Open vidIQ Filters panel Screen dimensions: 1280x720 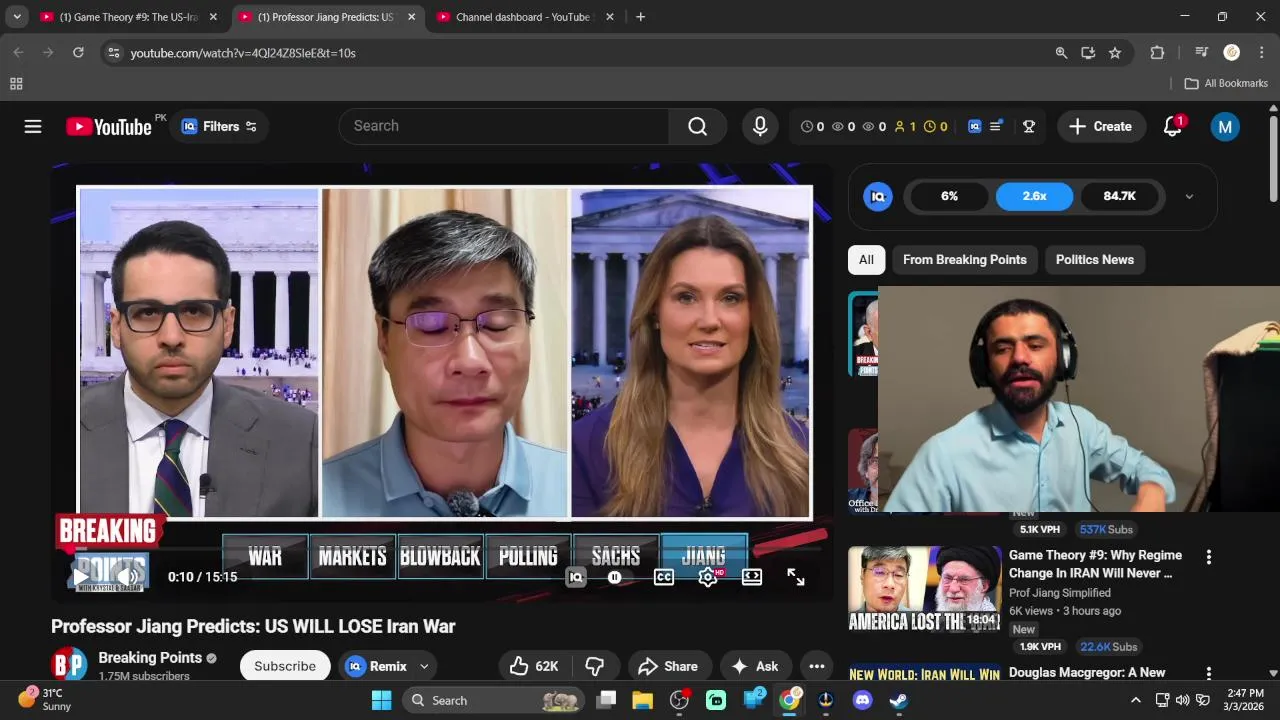click(x=219, y=126)
